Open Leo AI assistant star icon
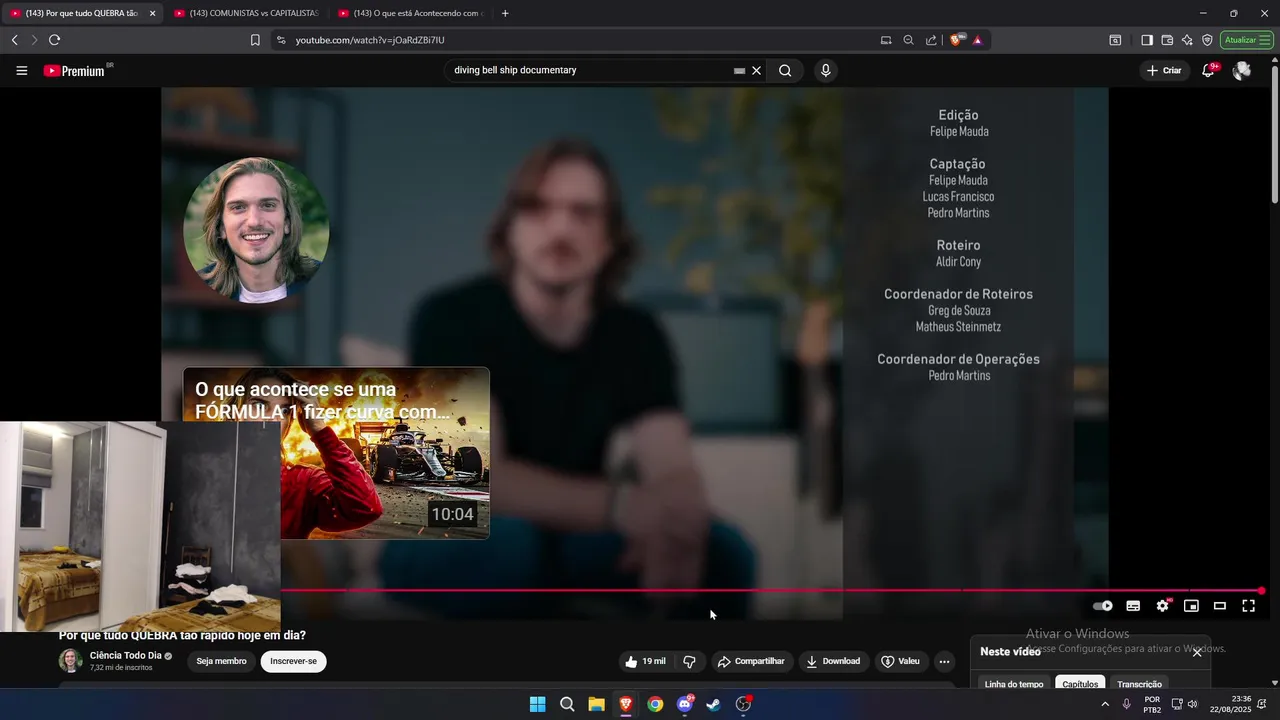 [x=1187, y=40]
